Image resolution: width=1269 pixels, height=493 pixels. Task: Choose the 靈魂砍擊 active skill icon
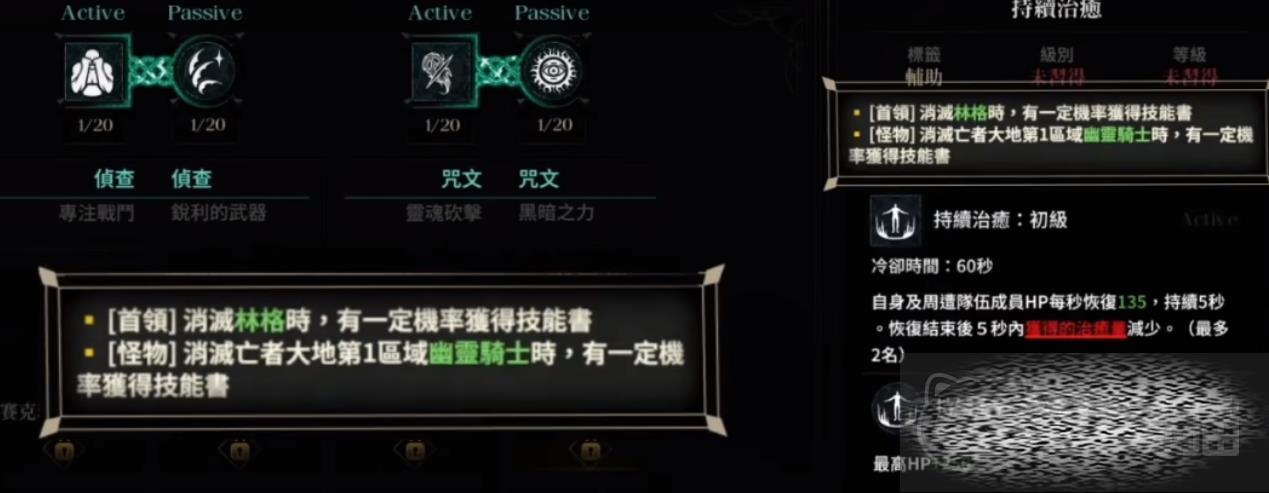441,71
